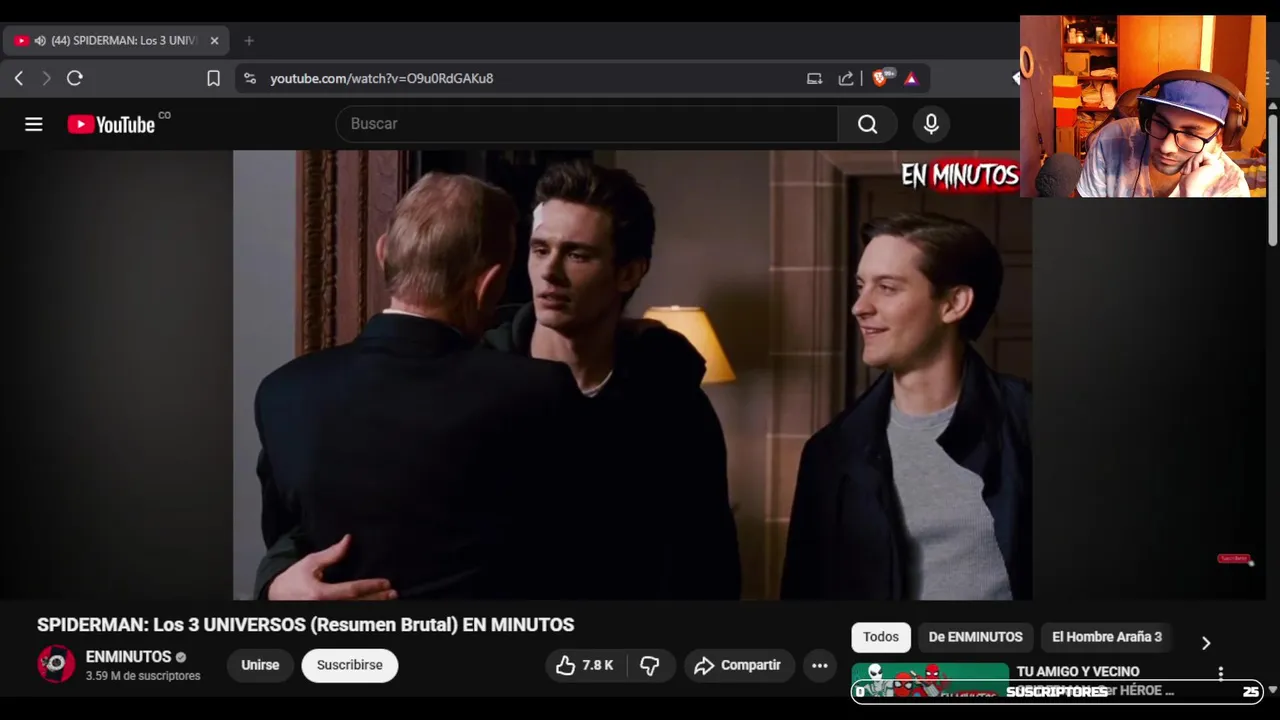The height and width of the screenshot is (720, 1280).
Task: Click the browser forward arrow
Action: pyautogui.click(x=46, y=78)
